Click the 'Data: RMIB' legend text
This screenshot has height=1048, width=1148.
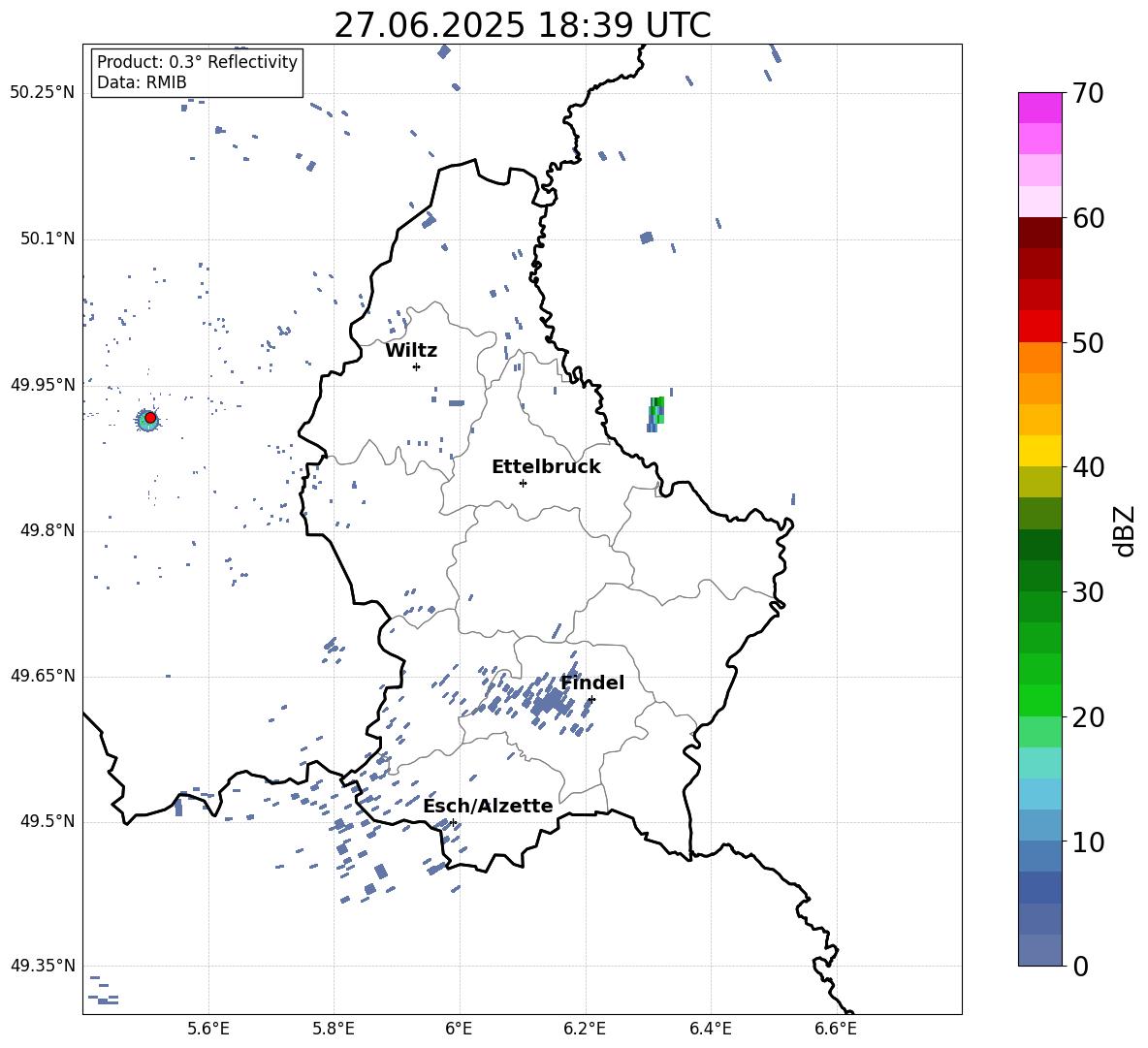(x=142, y=82)
